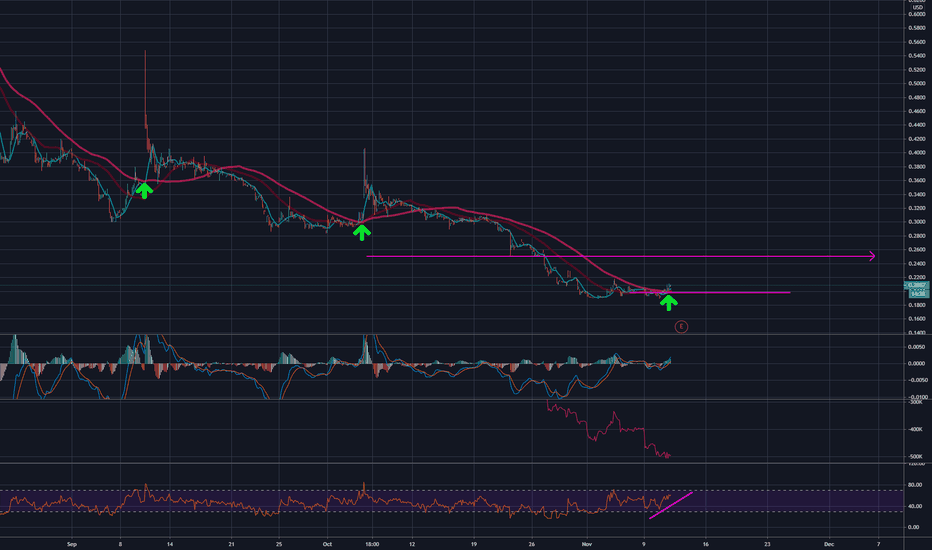
Task: Click the 40.00 RSI scale label
Action: click(x=914, y=506)
